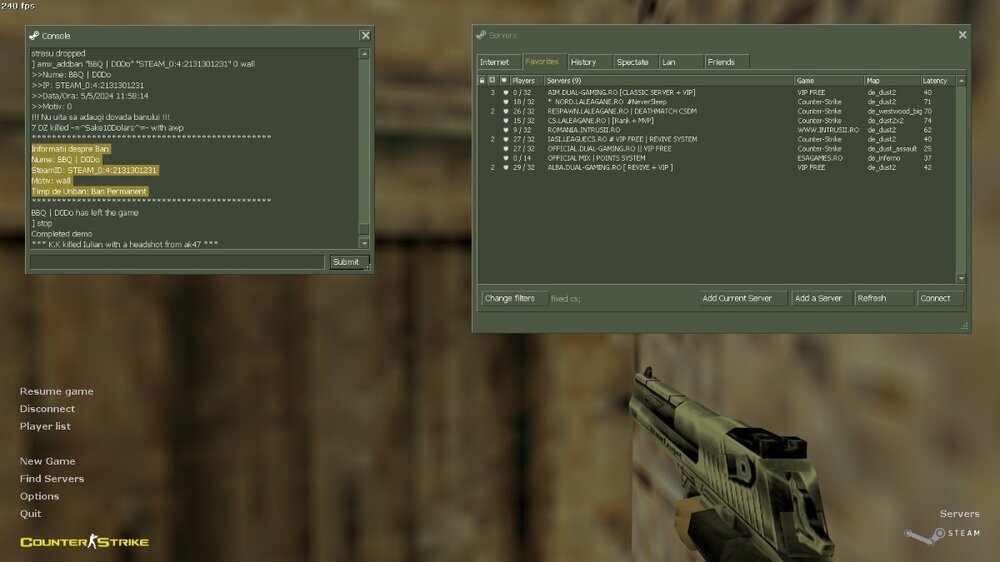Click console scrollbar down arrow
1000x562 pixels.
(364, 243)
